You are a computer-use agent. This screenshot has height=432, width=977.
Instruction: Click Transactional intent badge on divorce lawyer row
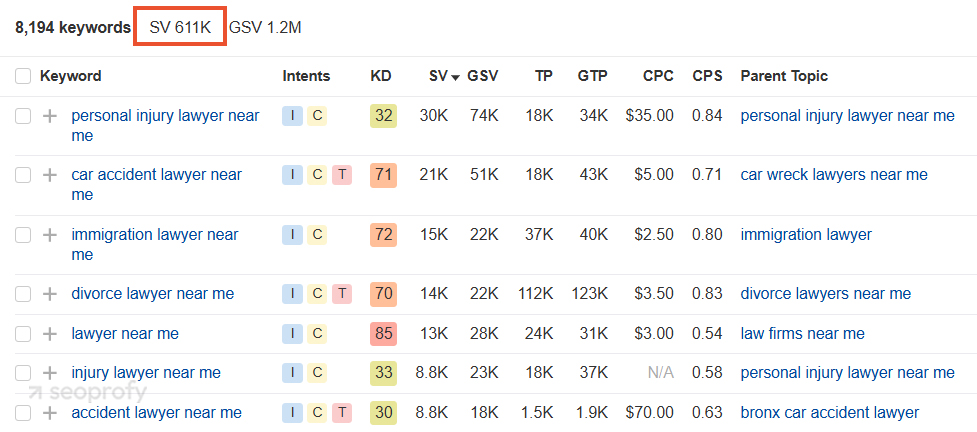click(x=341, y=294)
